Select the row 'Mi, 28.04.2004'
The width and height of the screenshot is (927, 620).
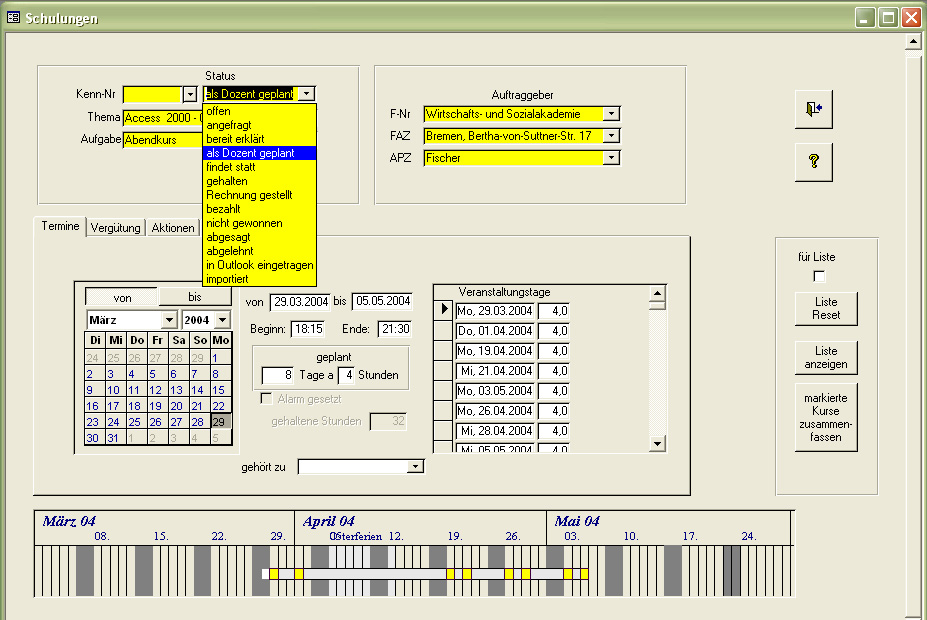click(495, 431)
